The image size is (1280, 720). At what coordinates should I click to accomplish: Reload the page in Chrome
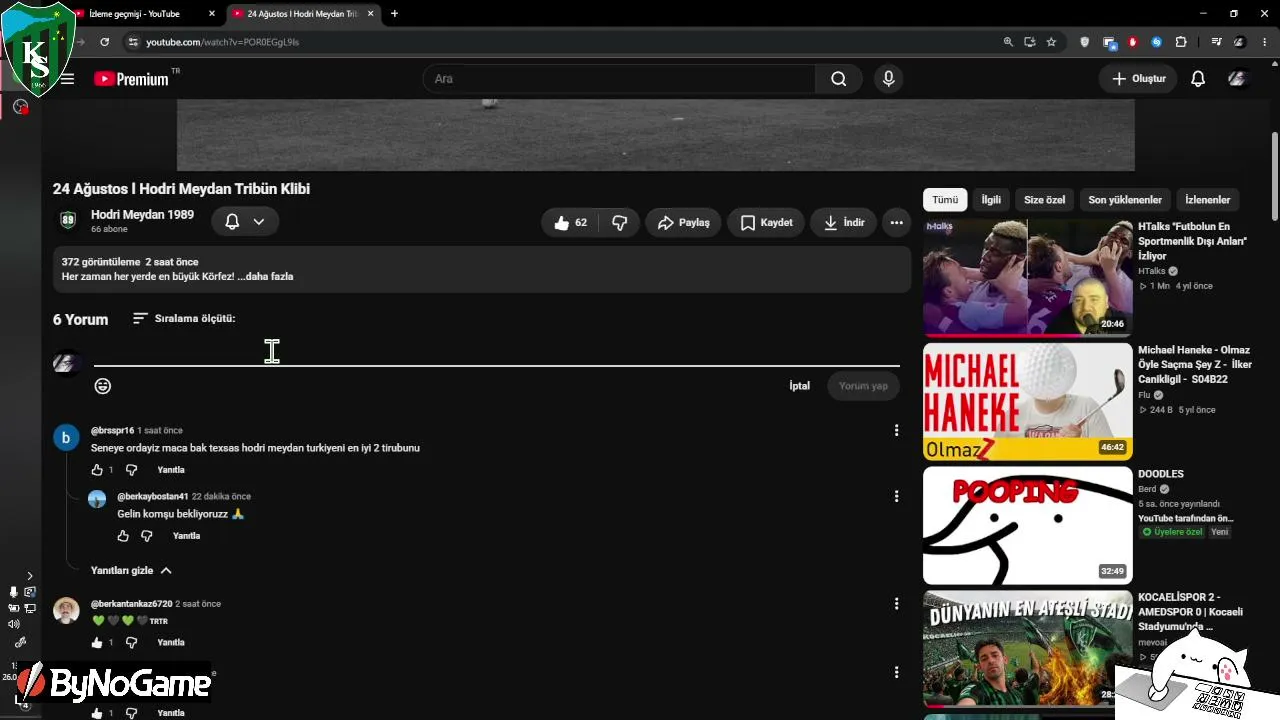pos(104,42)
